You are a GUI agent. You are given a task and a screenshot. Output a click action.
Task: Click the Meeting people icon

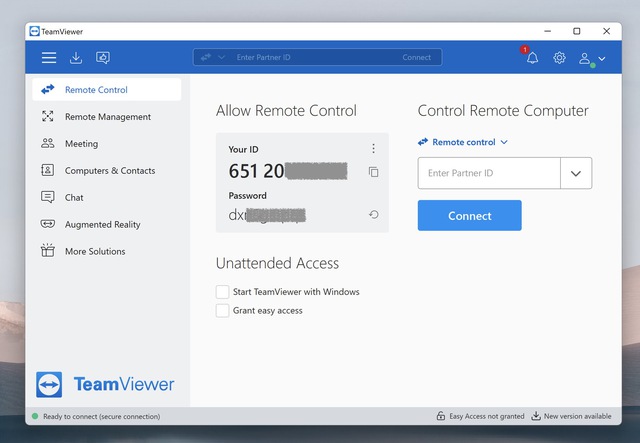48,143
